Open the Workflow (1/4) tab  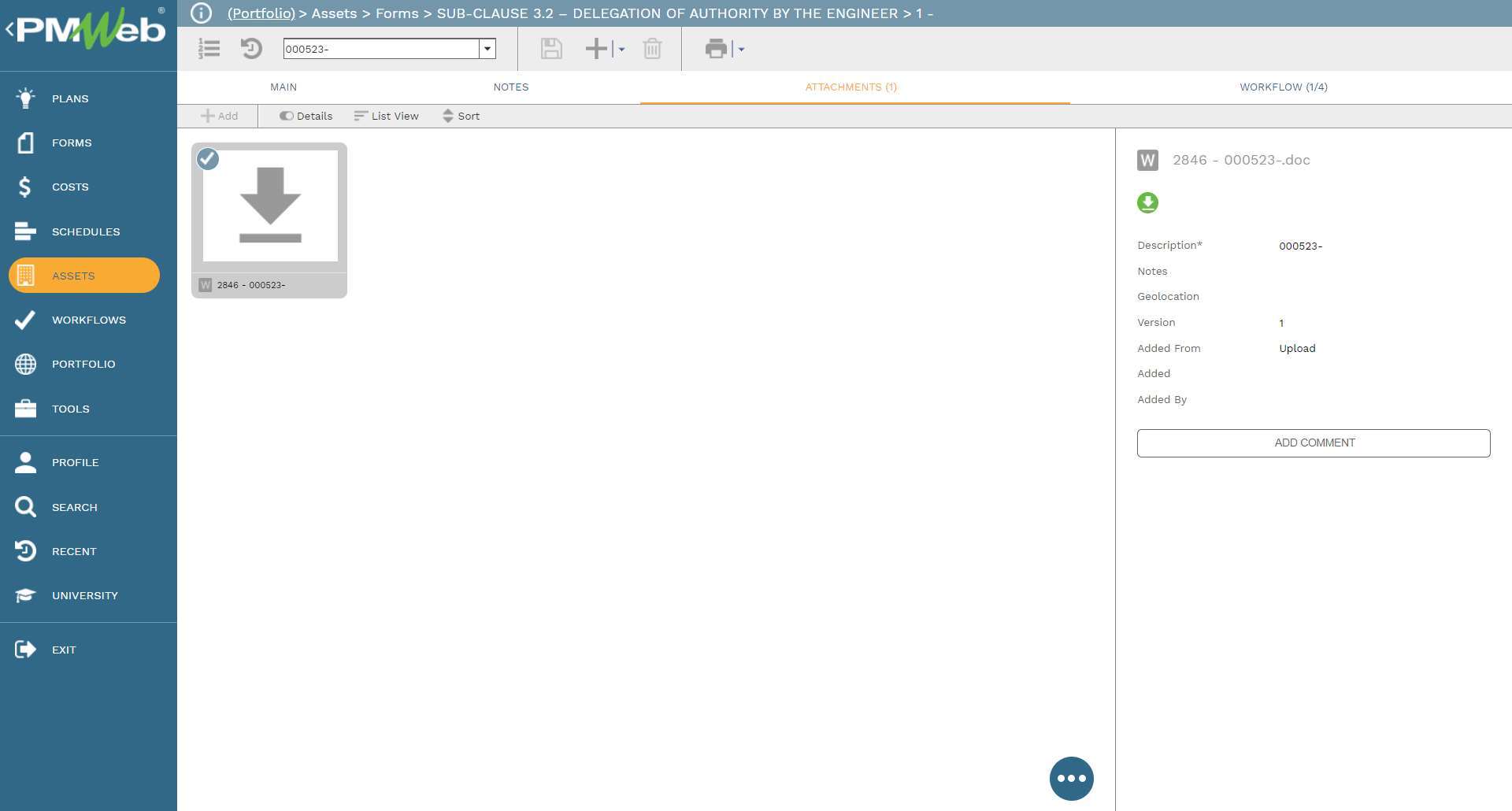click(x=1284, y=87)
